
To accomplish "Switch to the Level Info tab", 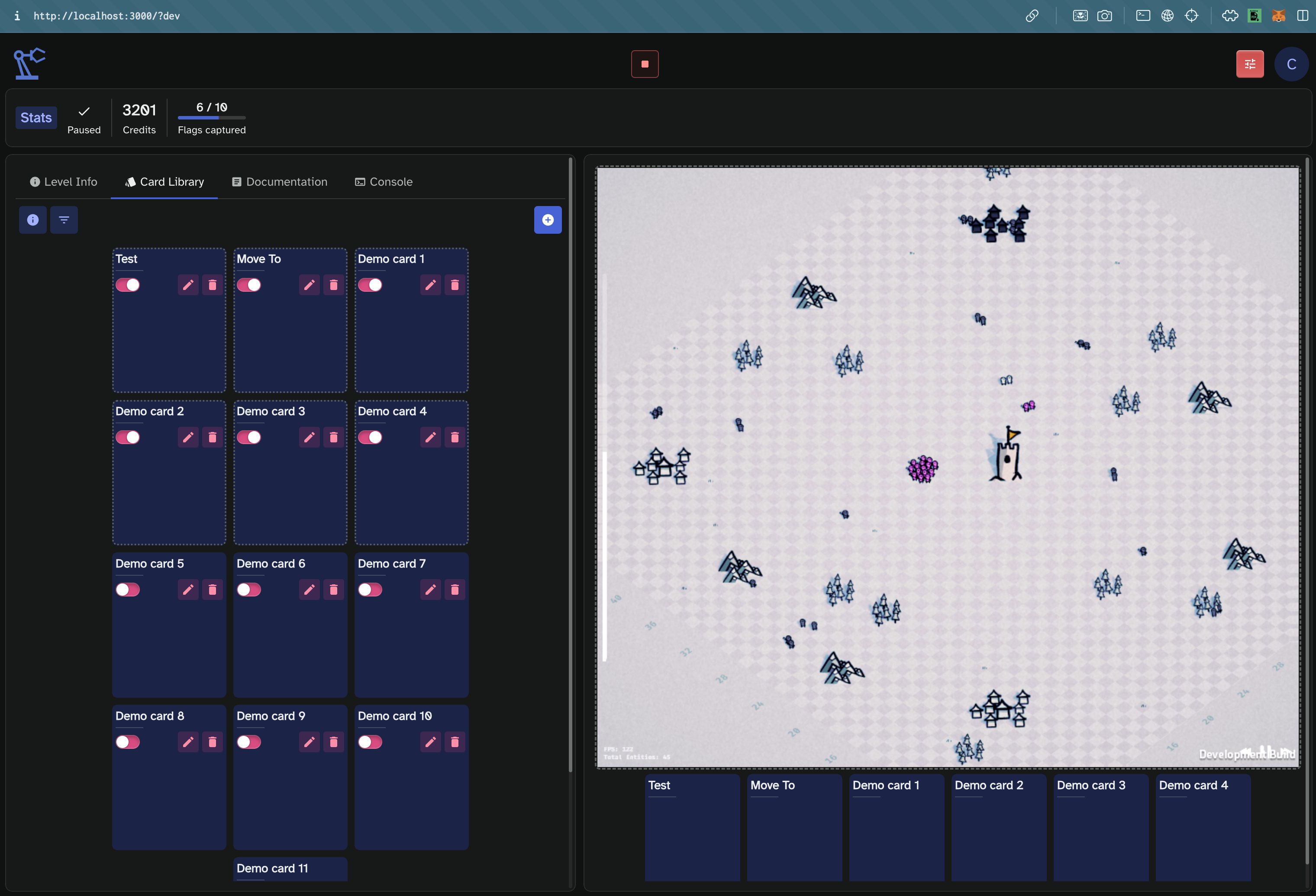I will pyautogui.click(x=64, y=182).
